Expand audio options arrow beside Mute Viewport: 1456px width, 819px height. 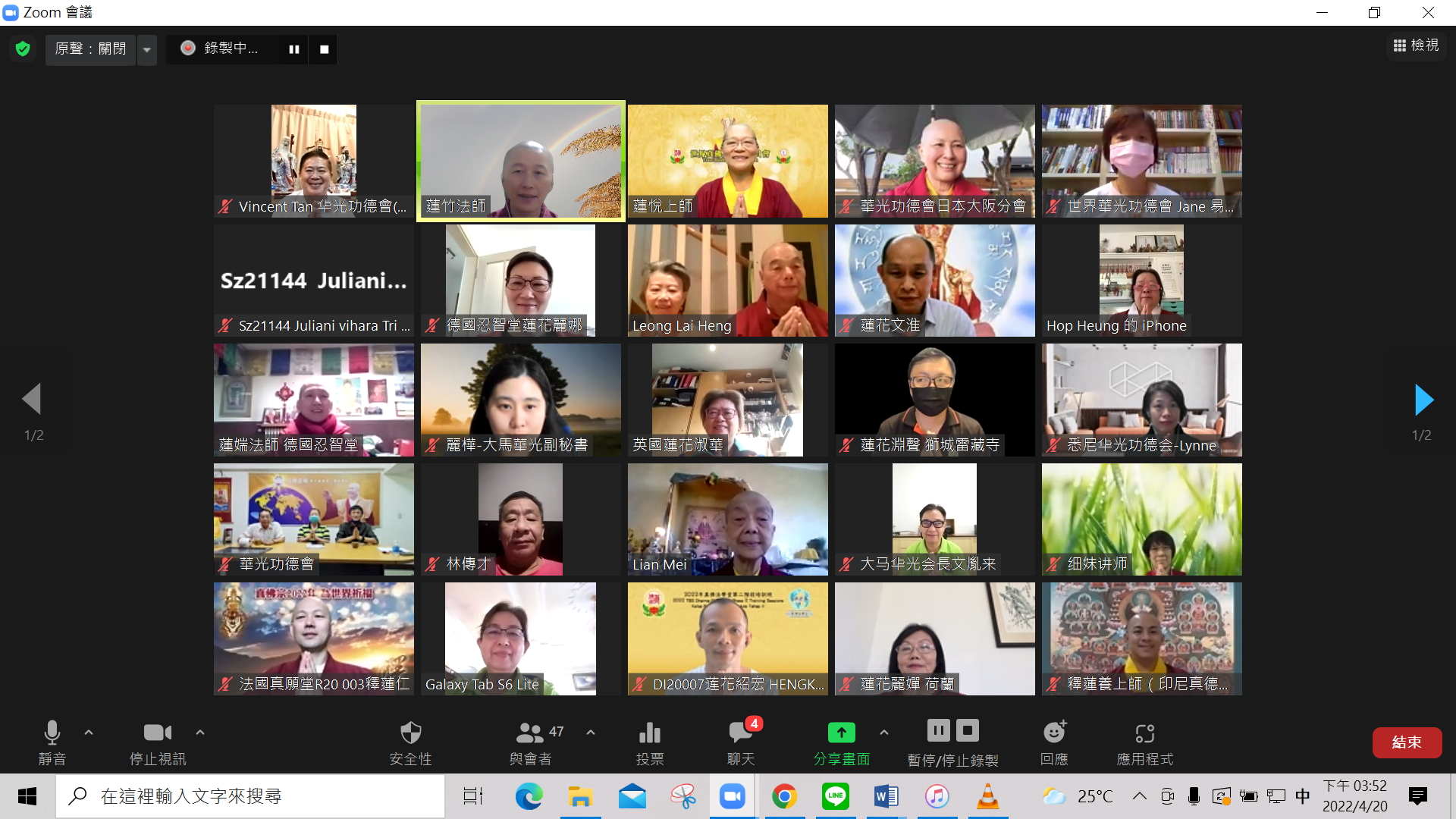pyautogui.click(x=89, y=733)
